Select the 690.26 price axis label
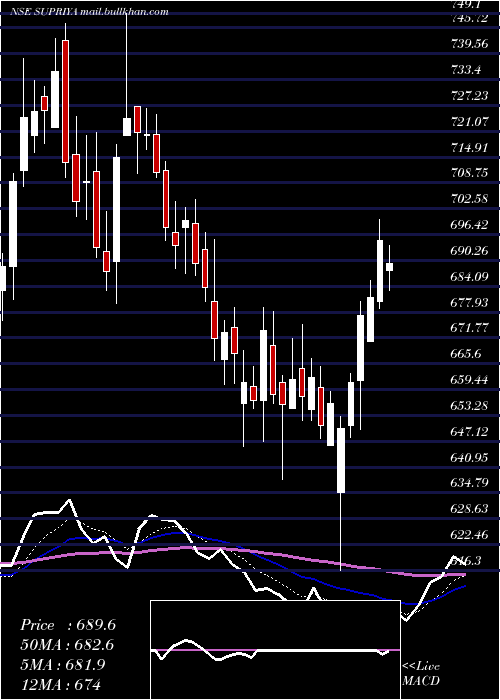The height and width of the screenshot is (700, 500). (x=467, y=251)
